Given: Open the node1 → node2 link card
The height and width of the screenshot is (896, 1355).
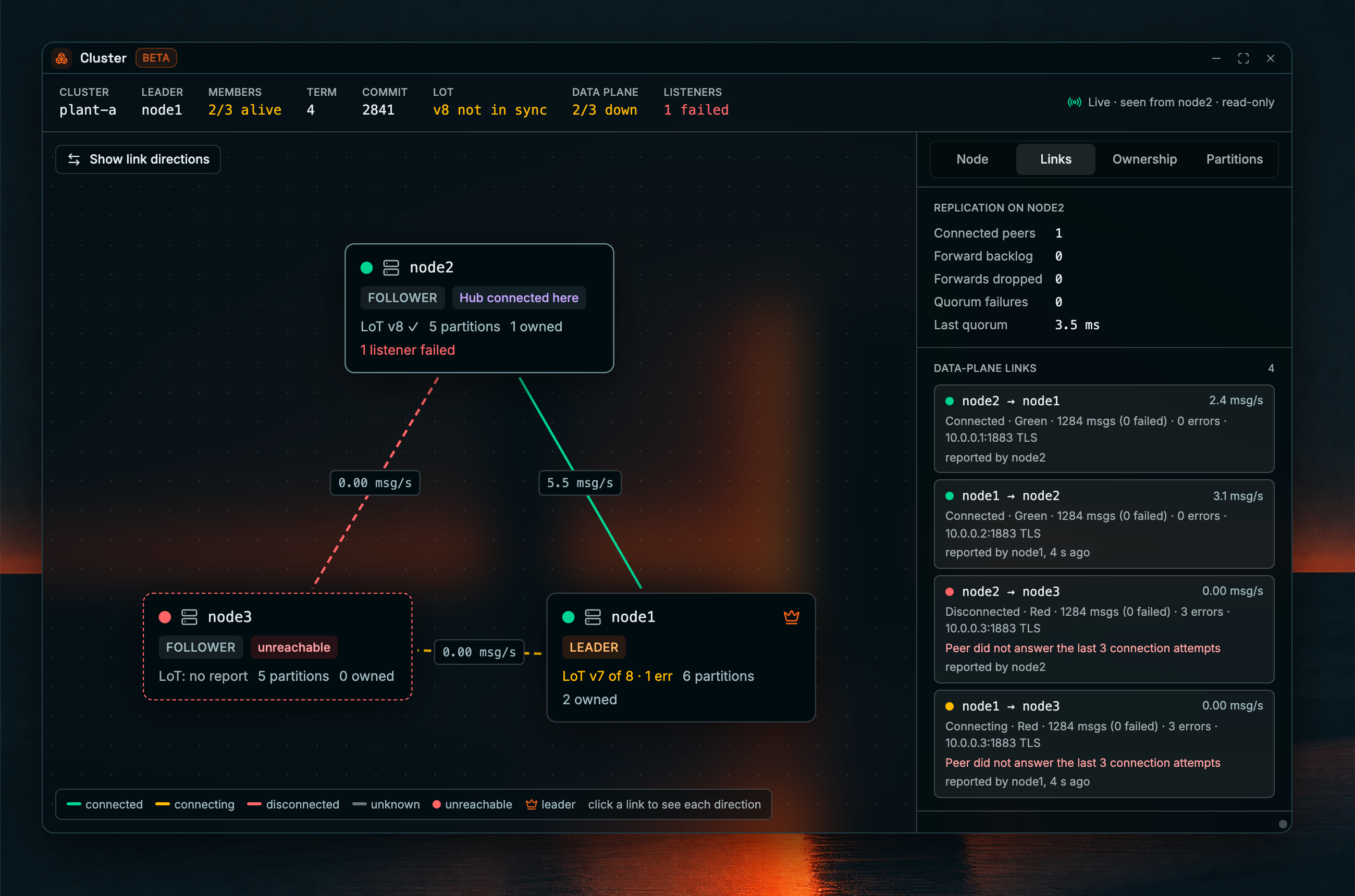Looking at the screenshot, I should coord(1103,524).
